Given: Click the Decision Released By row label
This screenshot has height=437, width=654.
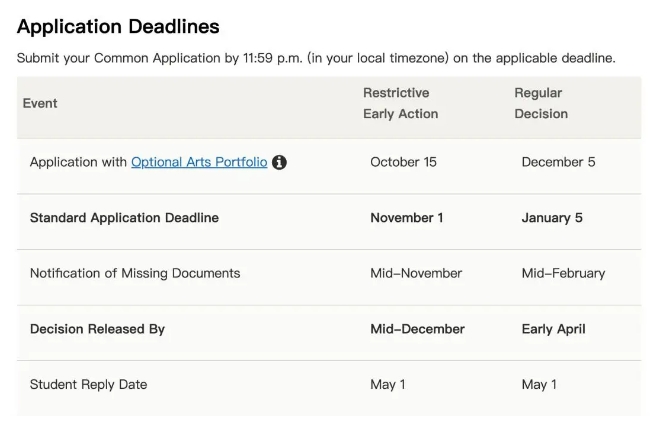Looking at the screenshot, I should click(97, 329).
